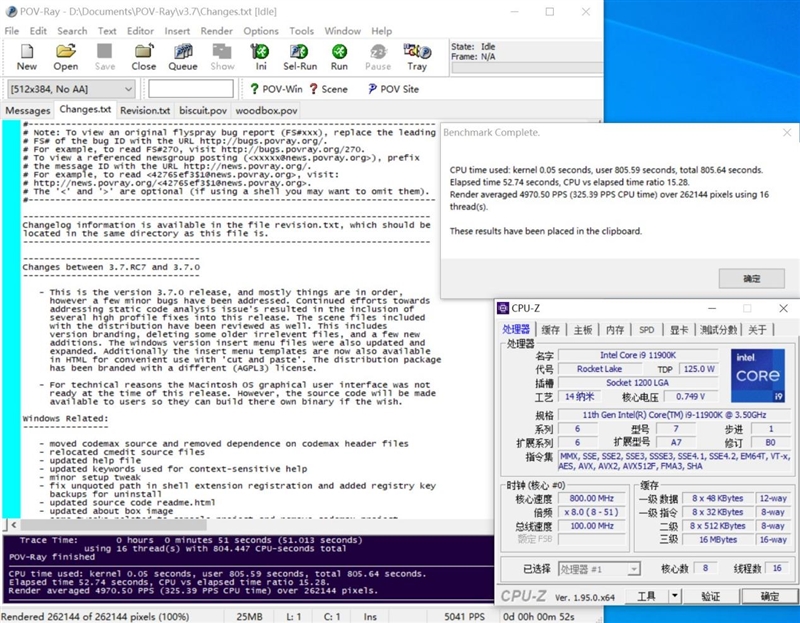Switch to CPU-Z 内存 tab
This screenshot has height=623, width=800.
tap(615, 330)
